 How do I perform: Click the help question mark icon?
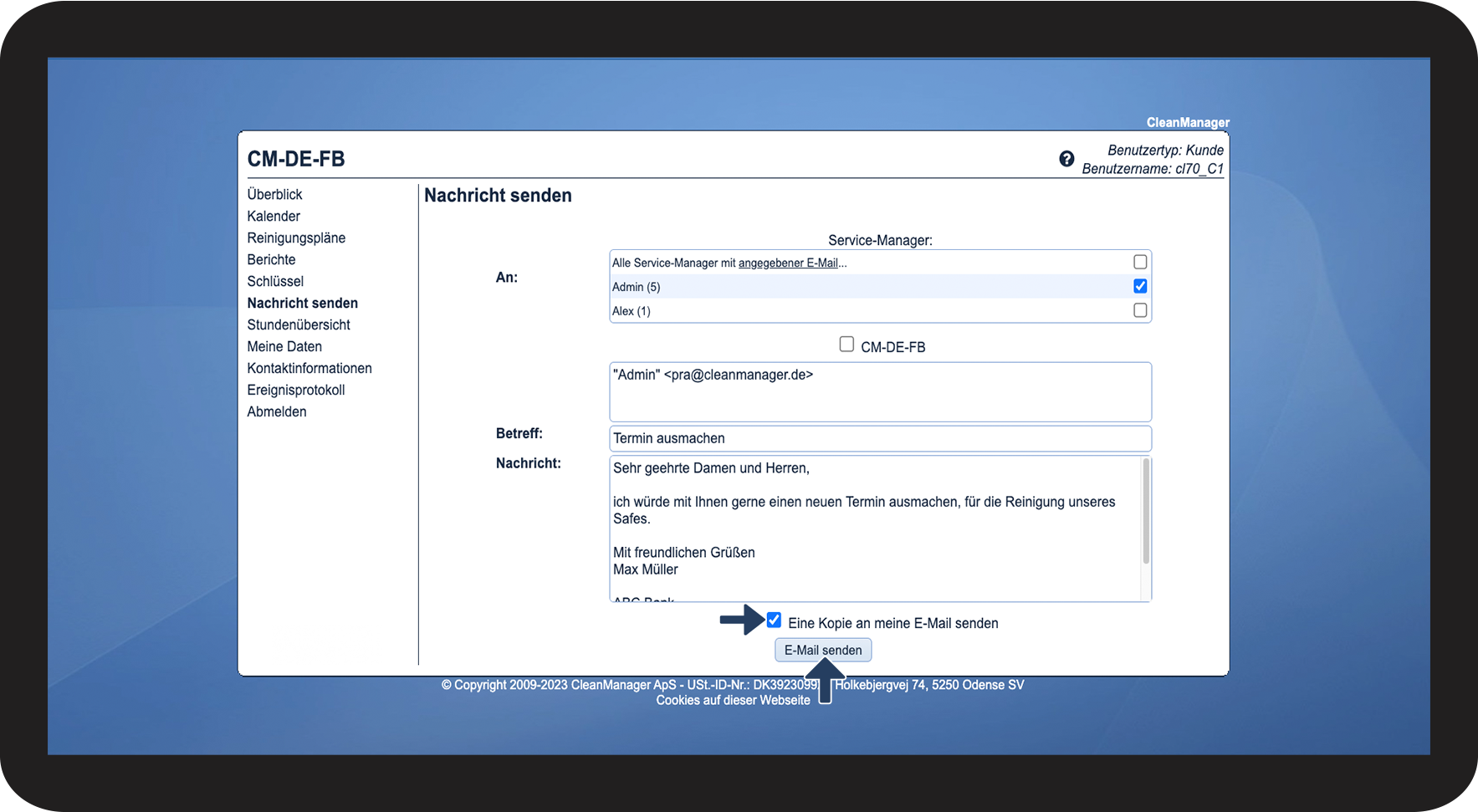pyautogui.click(x=1066, y=159)
